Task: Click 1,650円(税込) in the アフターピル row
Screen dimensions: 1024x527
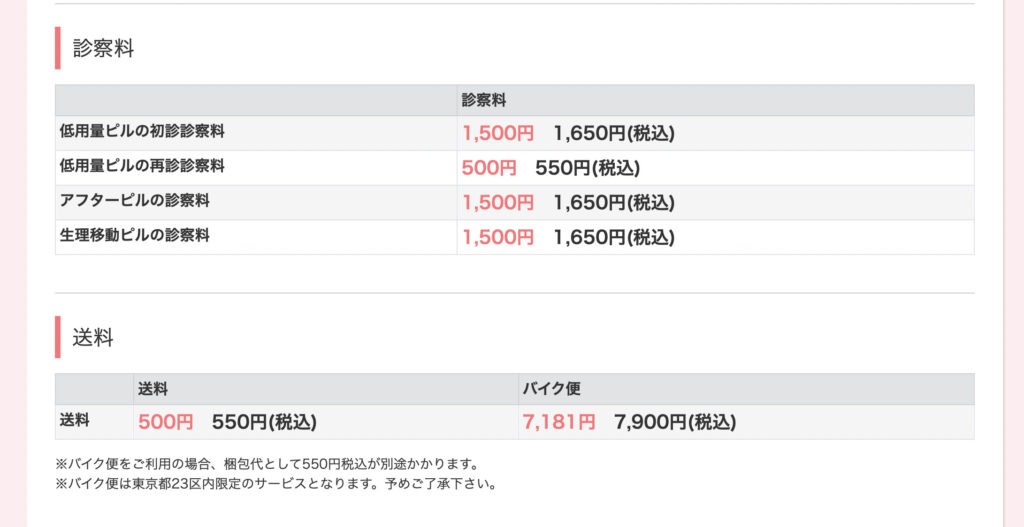Action: click(x=613, y=203)
